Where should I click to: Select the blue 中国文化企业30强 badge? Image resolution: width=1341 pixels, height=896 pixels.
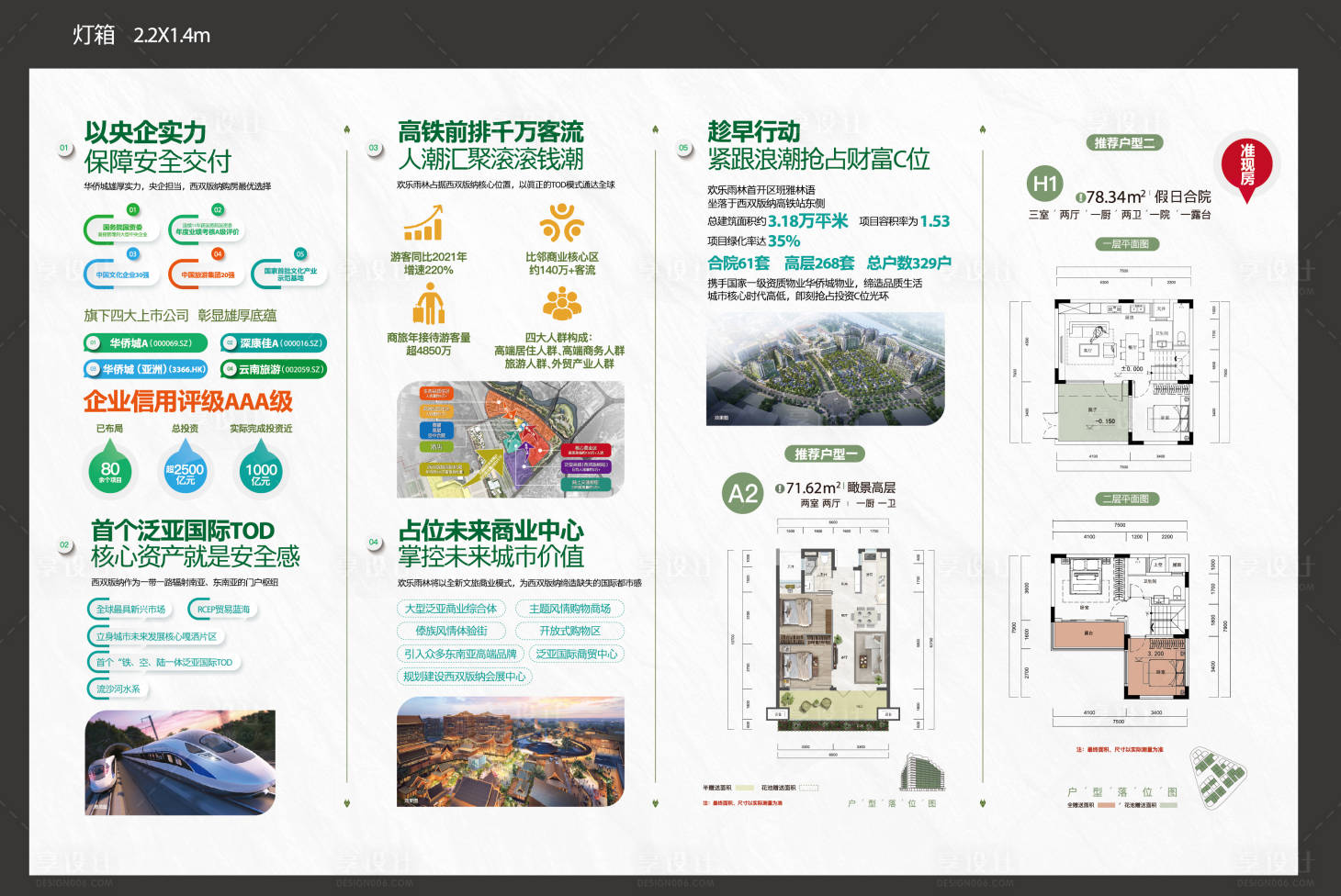[120, 274]
